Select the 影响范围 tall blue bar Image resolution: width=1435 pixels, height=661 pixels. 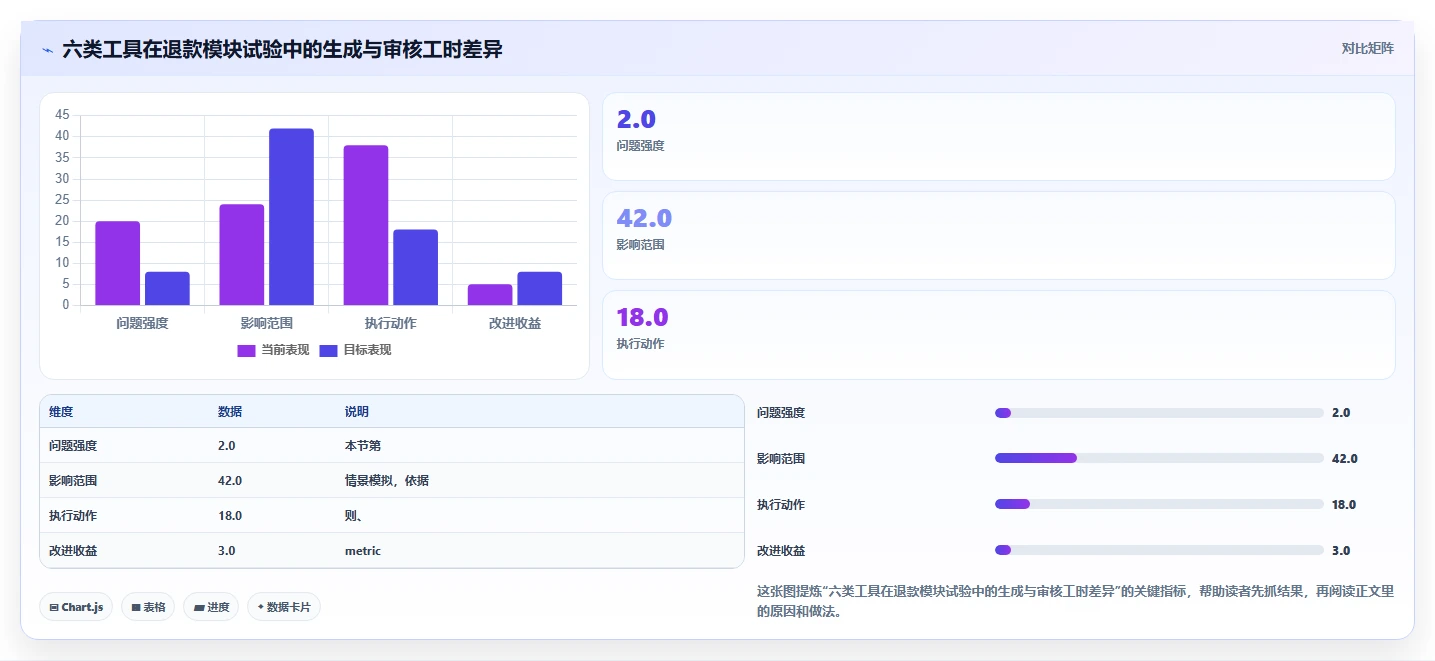[x=291, y=217]
